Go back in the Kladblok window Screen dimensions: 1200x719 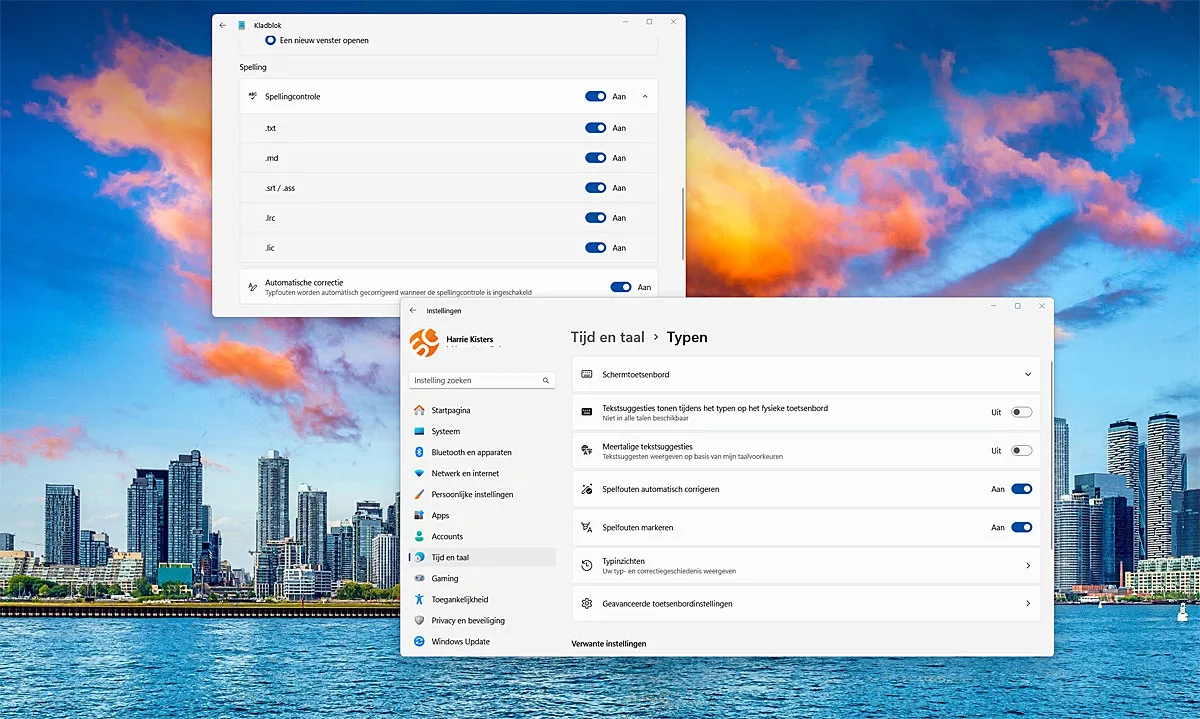(223, 25)
